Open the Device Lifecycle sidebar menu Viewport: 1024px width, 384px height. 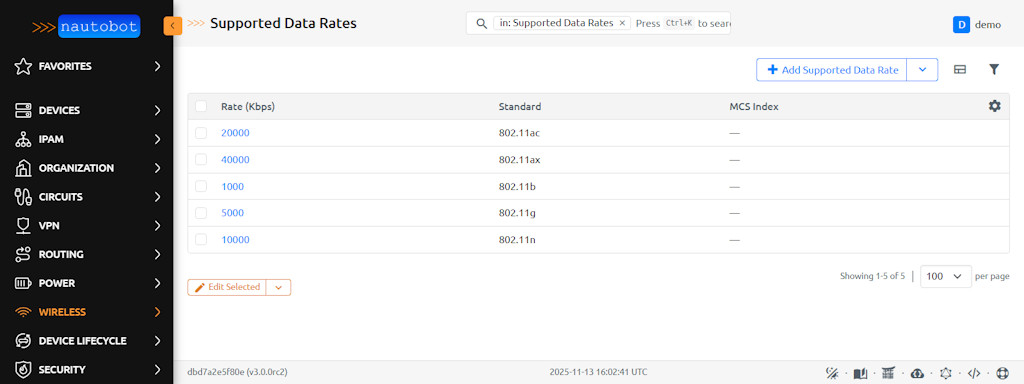pyautogui.click(x=86, y=341)
